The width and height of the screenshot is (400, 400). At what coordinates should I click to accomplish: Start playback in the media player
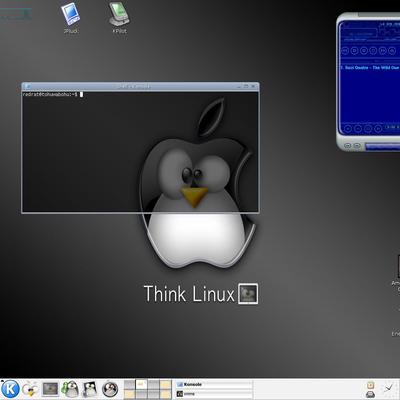click(x=355, y=51)
